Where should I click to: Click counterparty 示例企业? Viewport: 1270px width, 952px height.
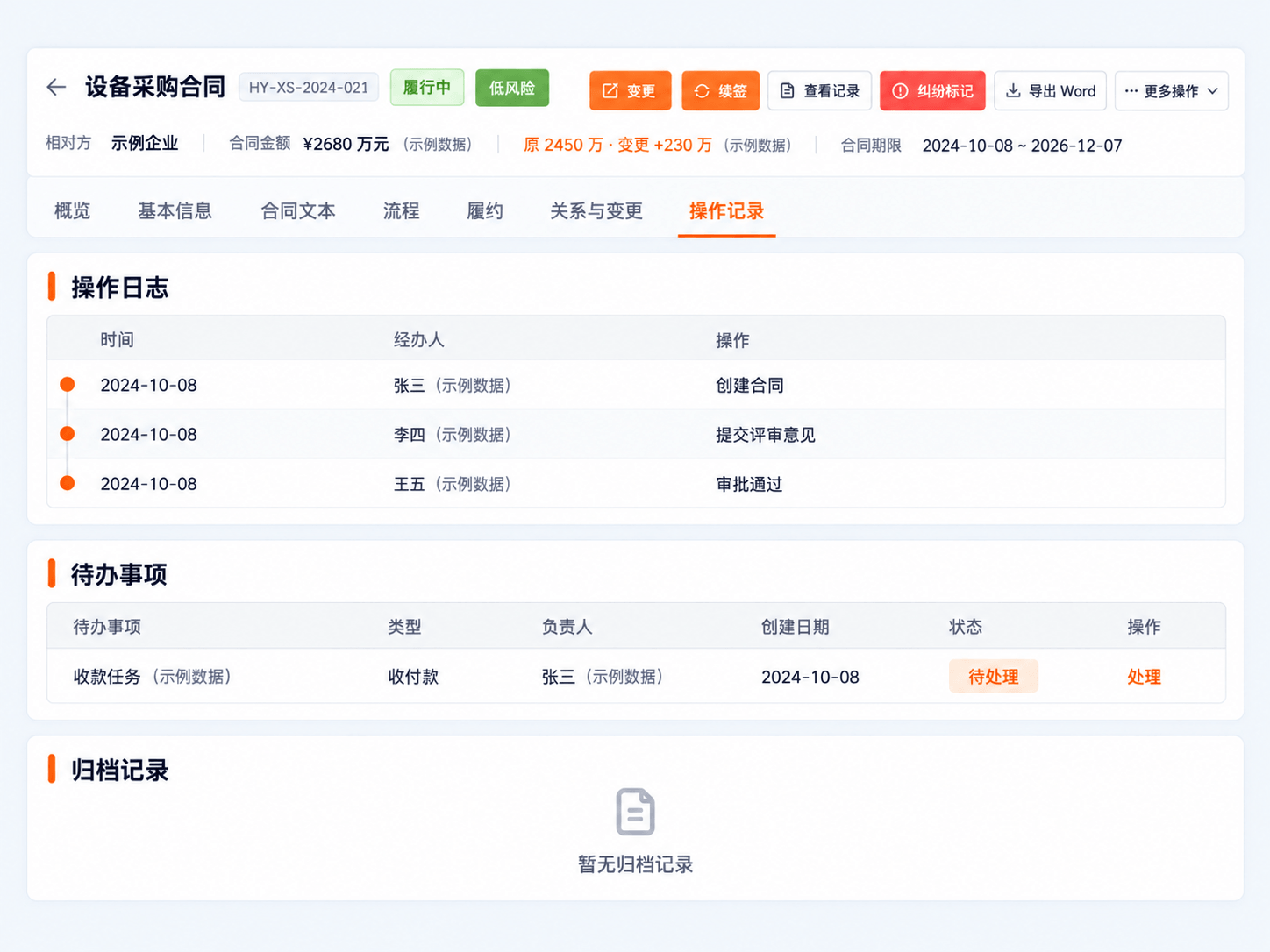pos(145,143)
